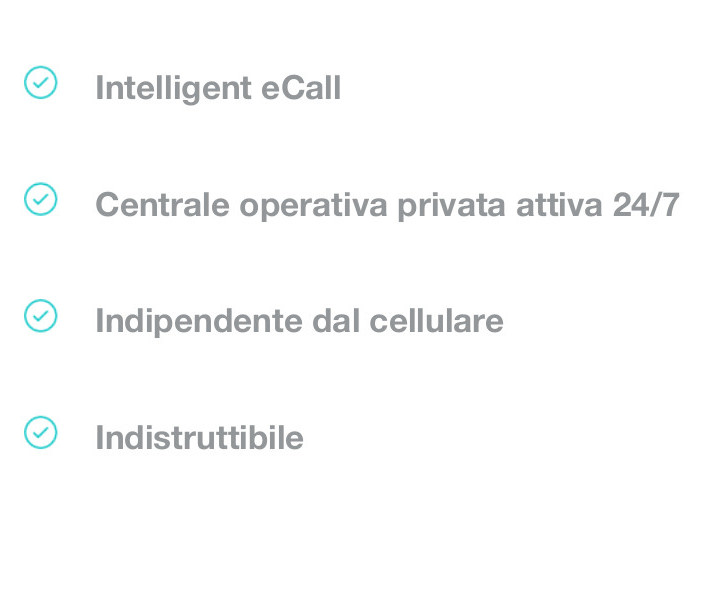Click the word attiva before 24/7

(559, 205)
